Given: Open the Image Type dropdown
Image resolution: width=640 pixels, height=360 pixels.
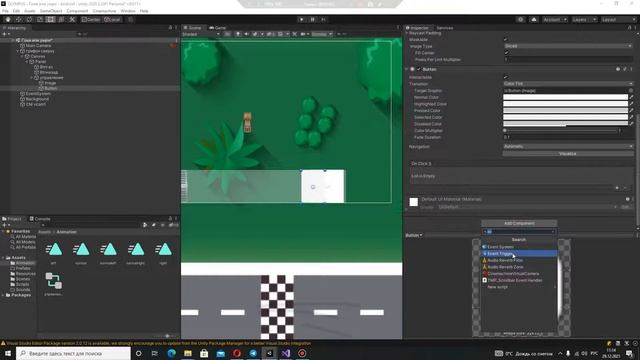Looking at the screenshot, I should pos(568,46).
